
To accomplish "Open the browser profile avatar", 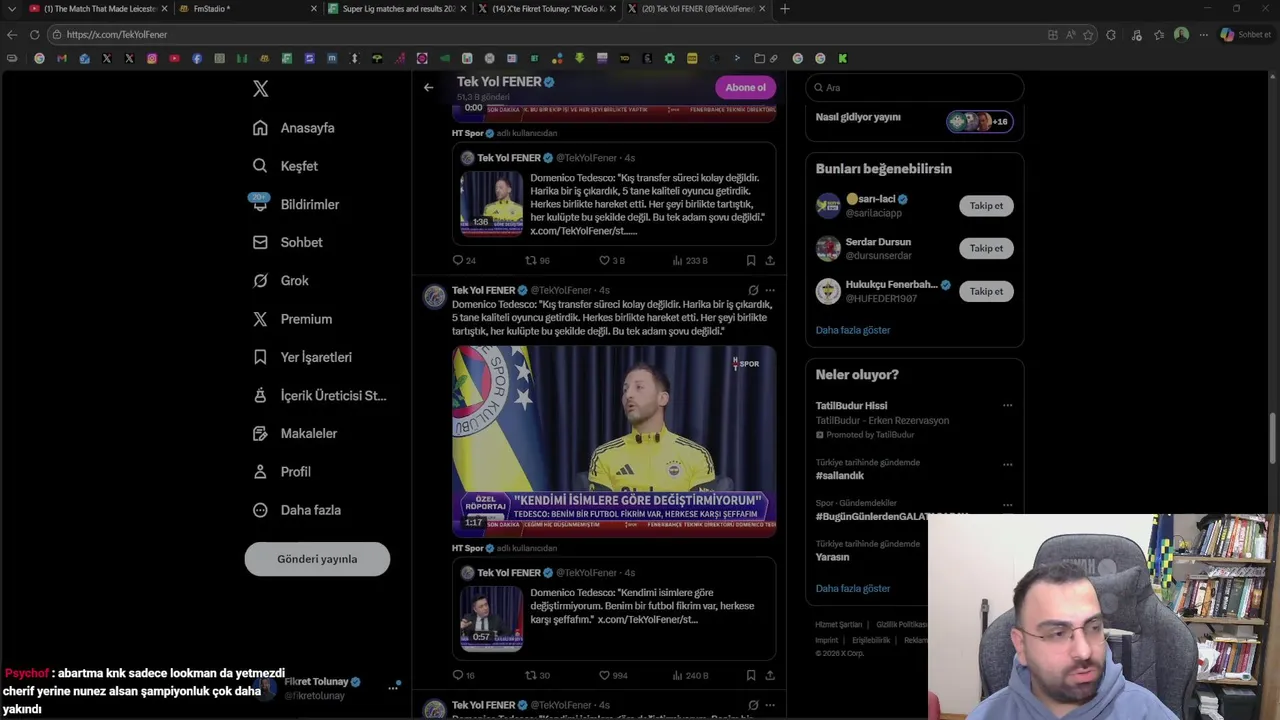I will pos(1181,34).
